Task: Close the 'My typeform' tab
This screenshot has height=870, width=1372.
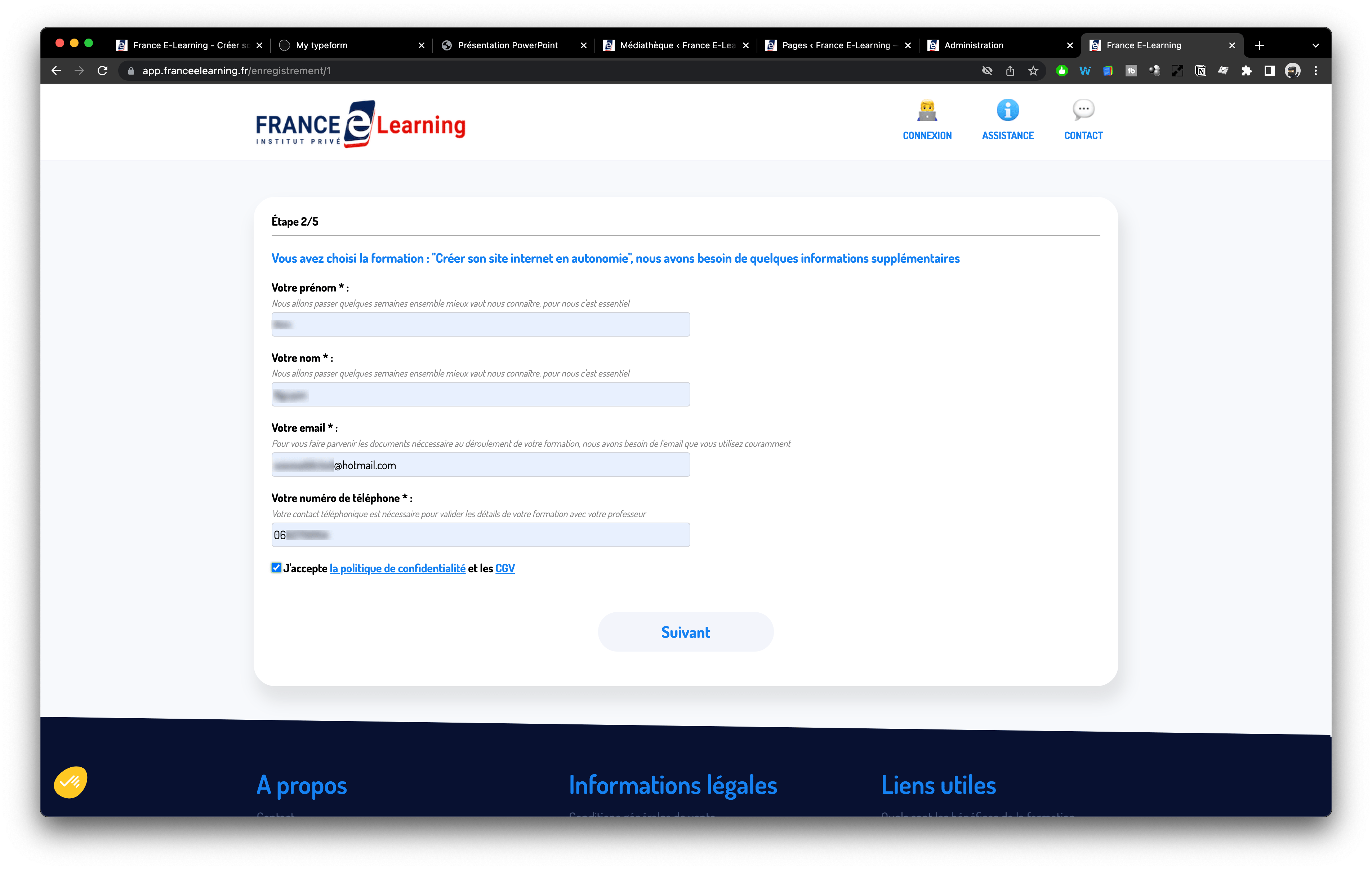Action: point(422,45)
